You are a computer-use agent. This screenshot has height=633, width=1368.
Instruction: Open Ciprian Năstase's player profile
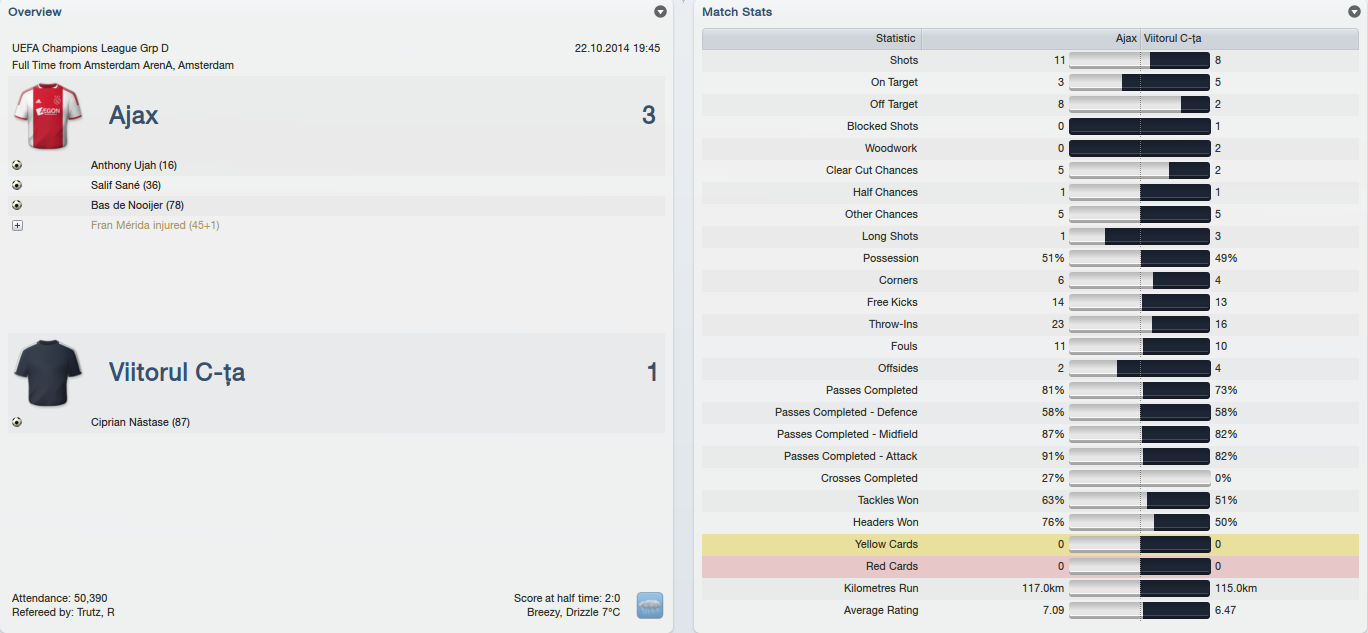tap(140, 422)
